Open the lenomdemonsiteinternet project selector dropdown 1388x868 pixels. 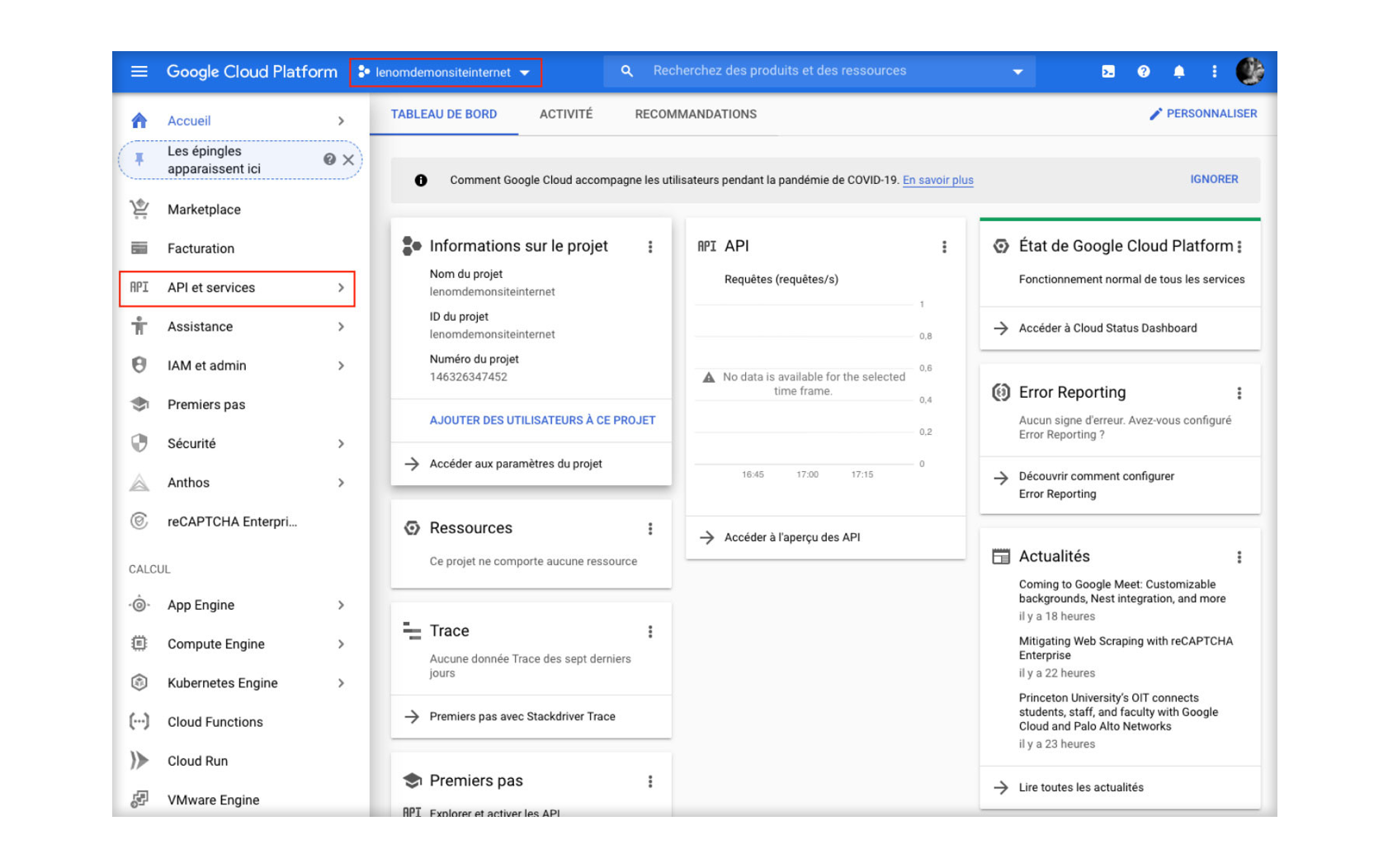click(x=446, y=72)
